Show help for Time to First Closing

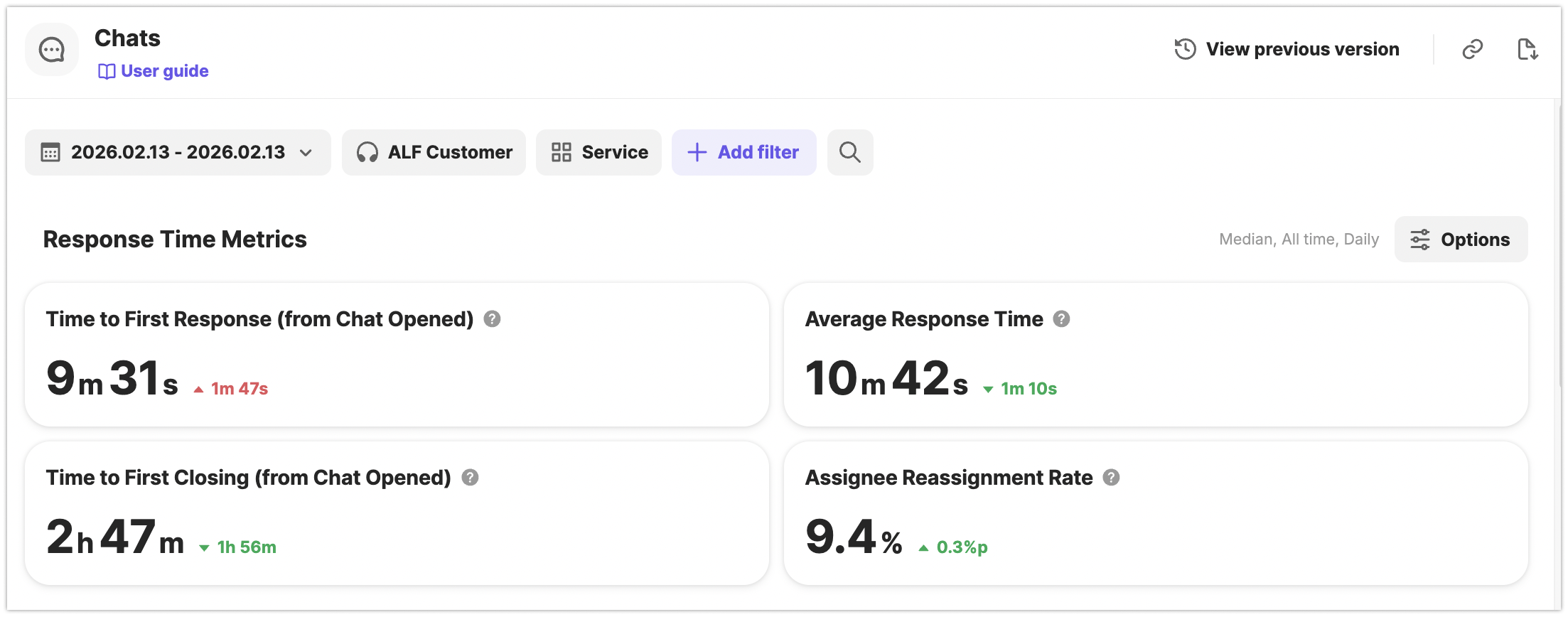(470, 478)
